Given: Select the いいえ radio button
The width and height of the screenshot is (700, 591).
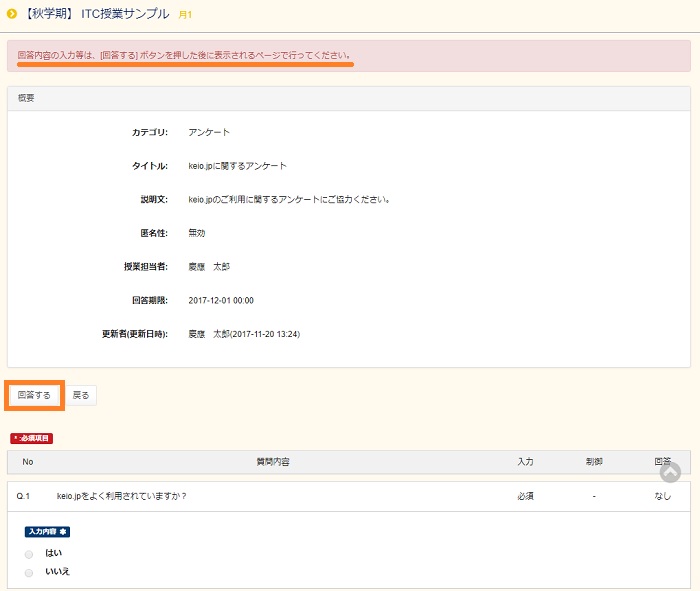Looking at the screenshot, I should click(29, 572).
